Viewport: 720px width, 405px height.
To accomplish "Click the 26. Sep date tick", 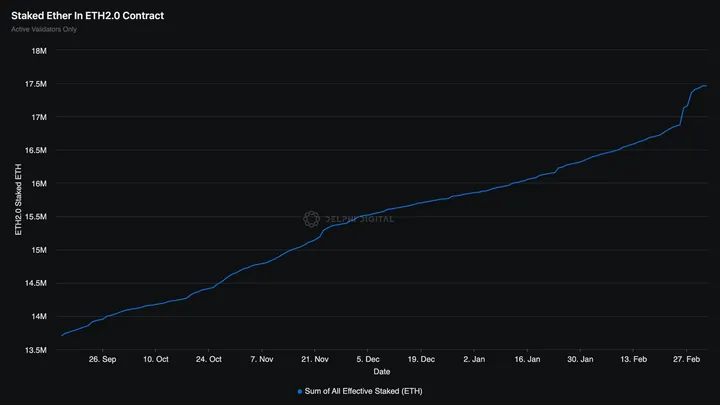I will pyautogui.click(x=102, y=358).
